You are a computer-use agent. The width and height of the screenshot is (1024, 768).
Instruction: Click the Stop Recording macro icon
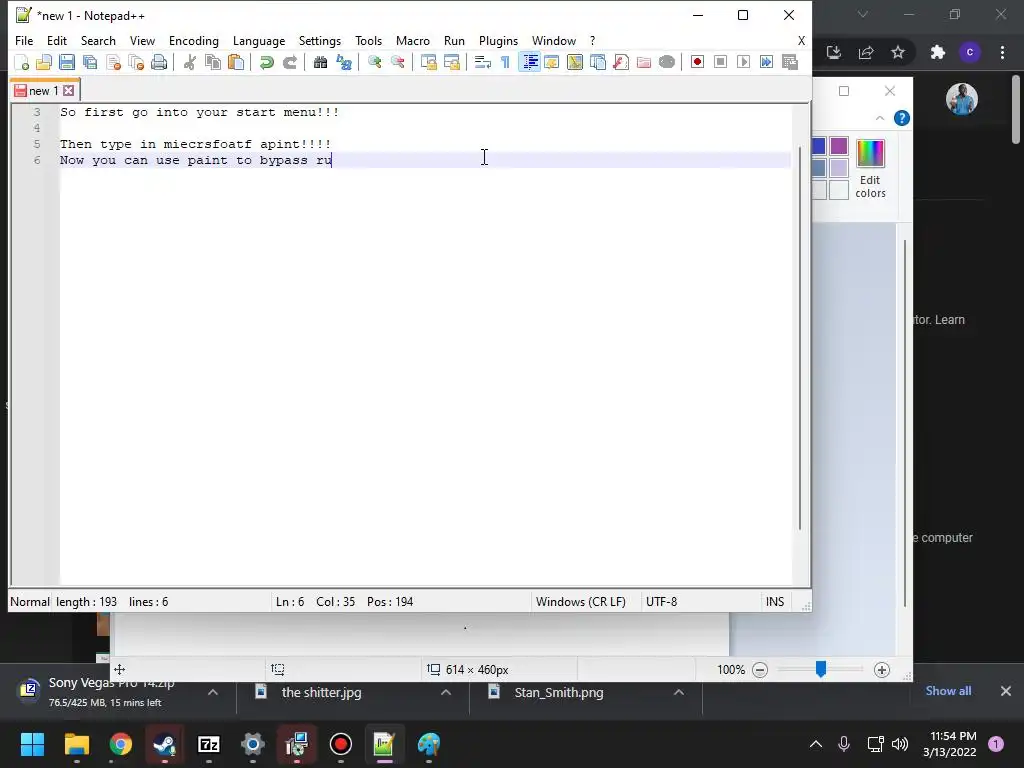click(x=720, y=62)
